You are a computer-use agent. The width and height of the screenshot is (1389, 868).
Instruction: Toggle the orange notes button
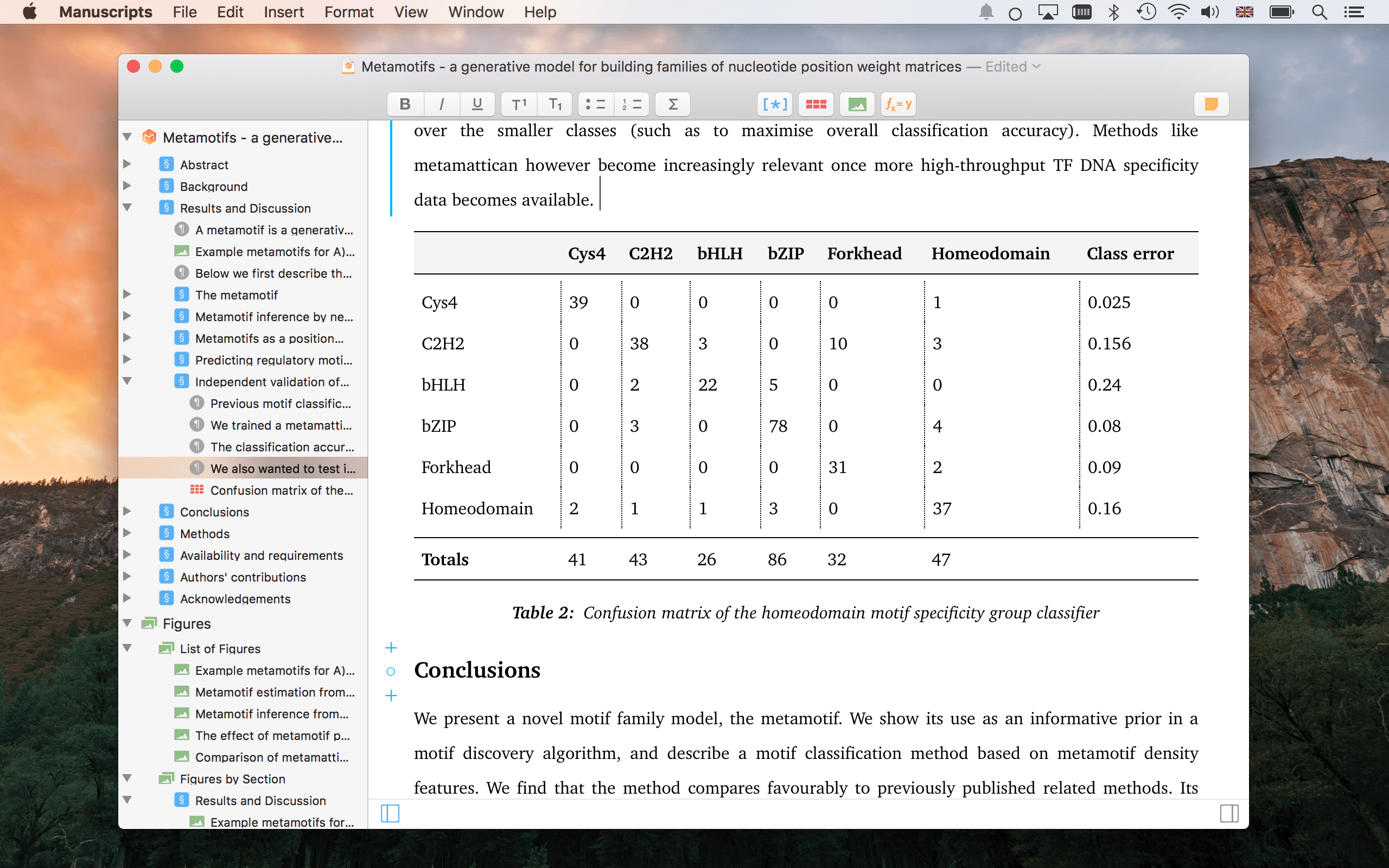(1211, 104)
